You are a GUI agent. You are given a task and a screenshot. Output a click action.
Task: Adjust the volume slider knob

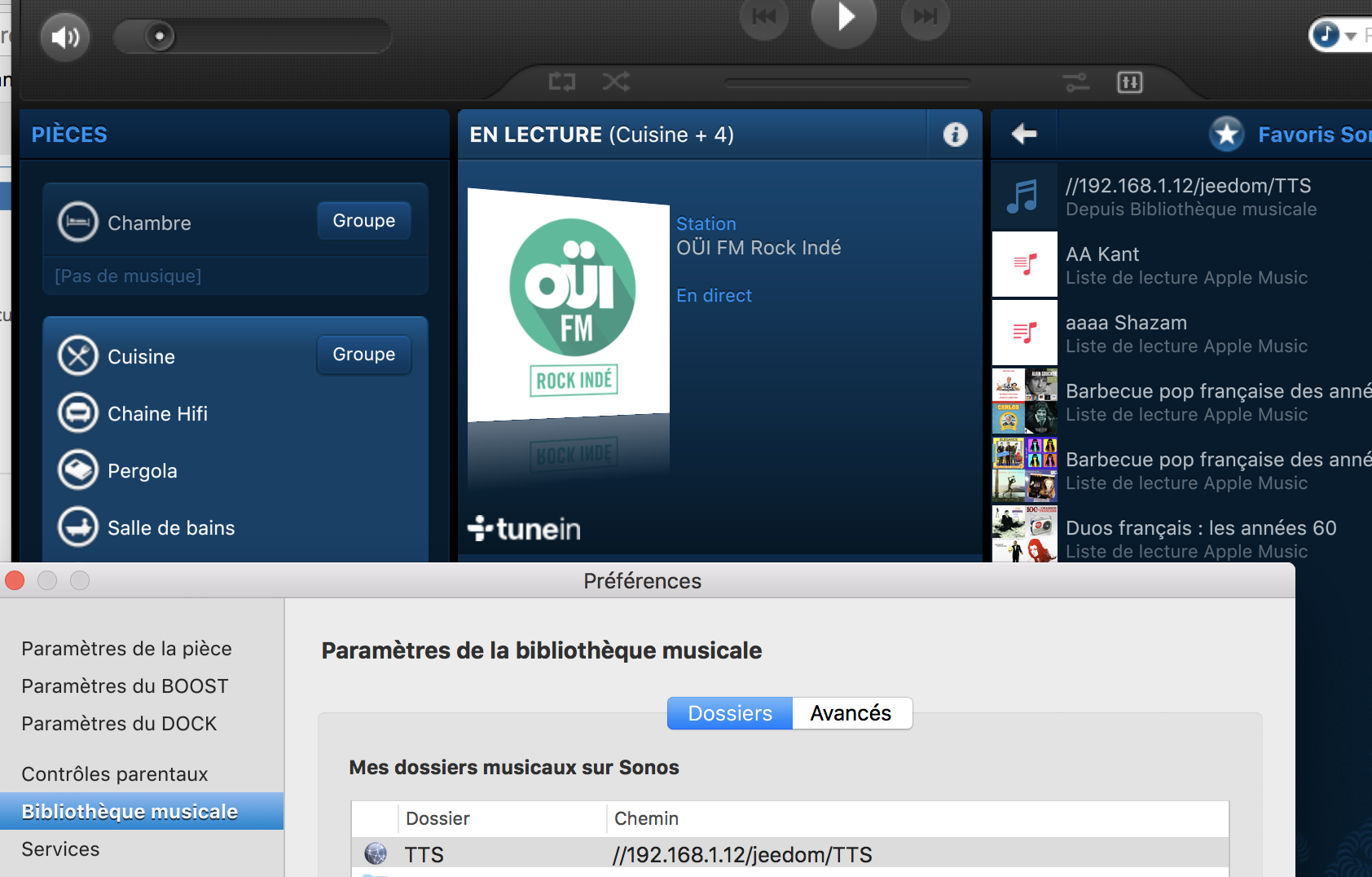point(160,36)
